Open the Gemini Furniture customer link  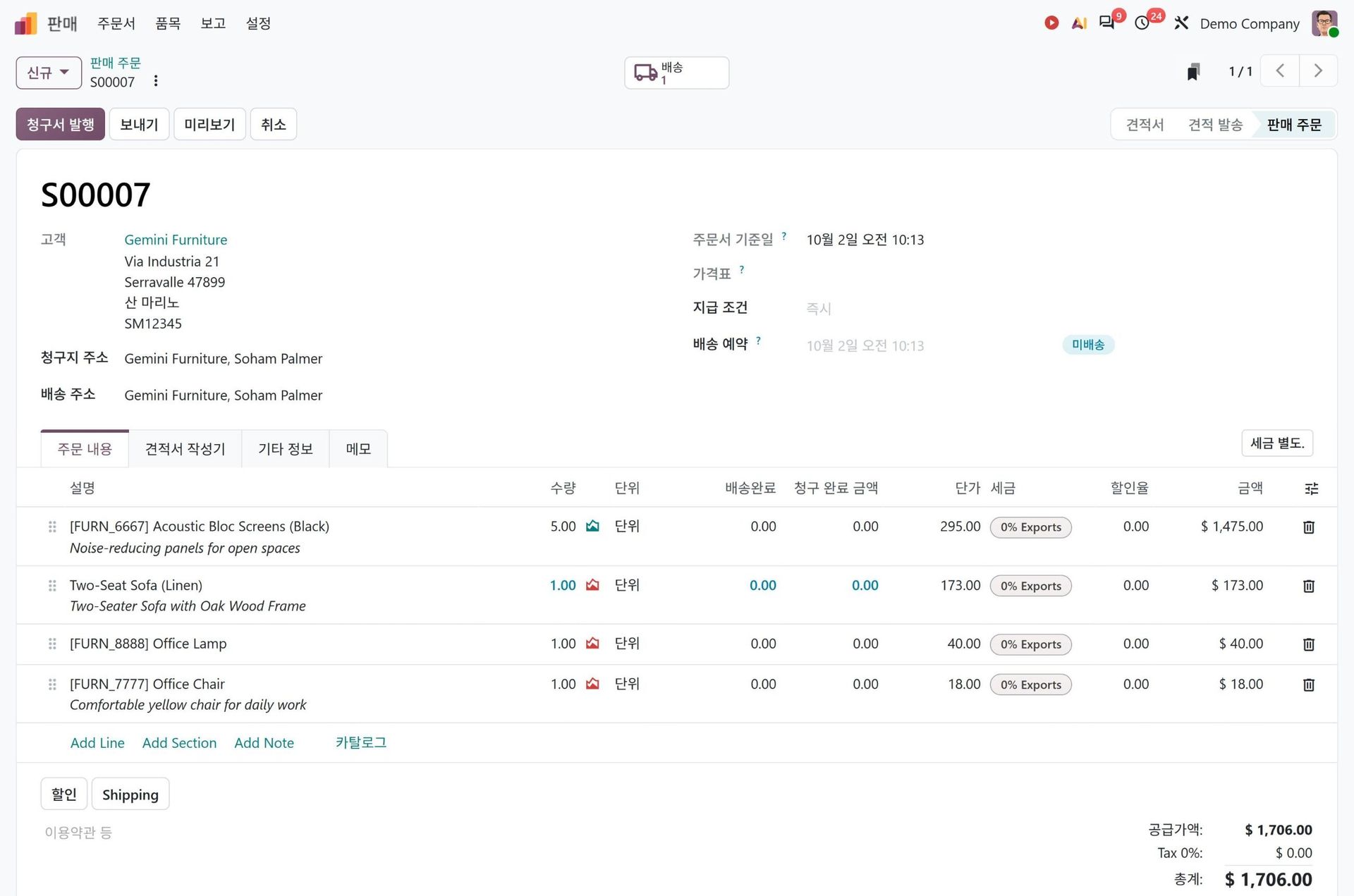[x=176, y=240]
